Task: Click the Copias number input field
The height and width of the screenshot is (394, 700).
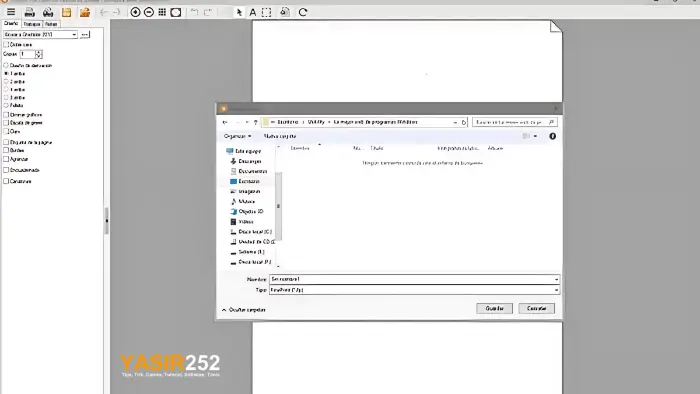Action: pos(27,54)
